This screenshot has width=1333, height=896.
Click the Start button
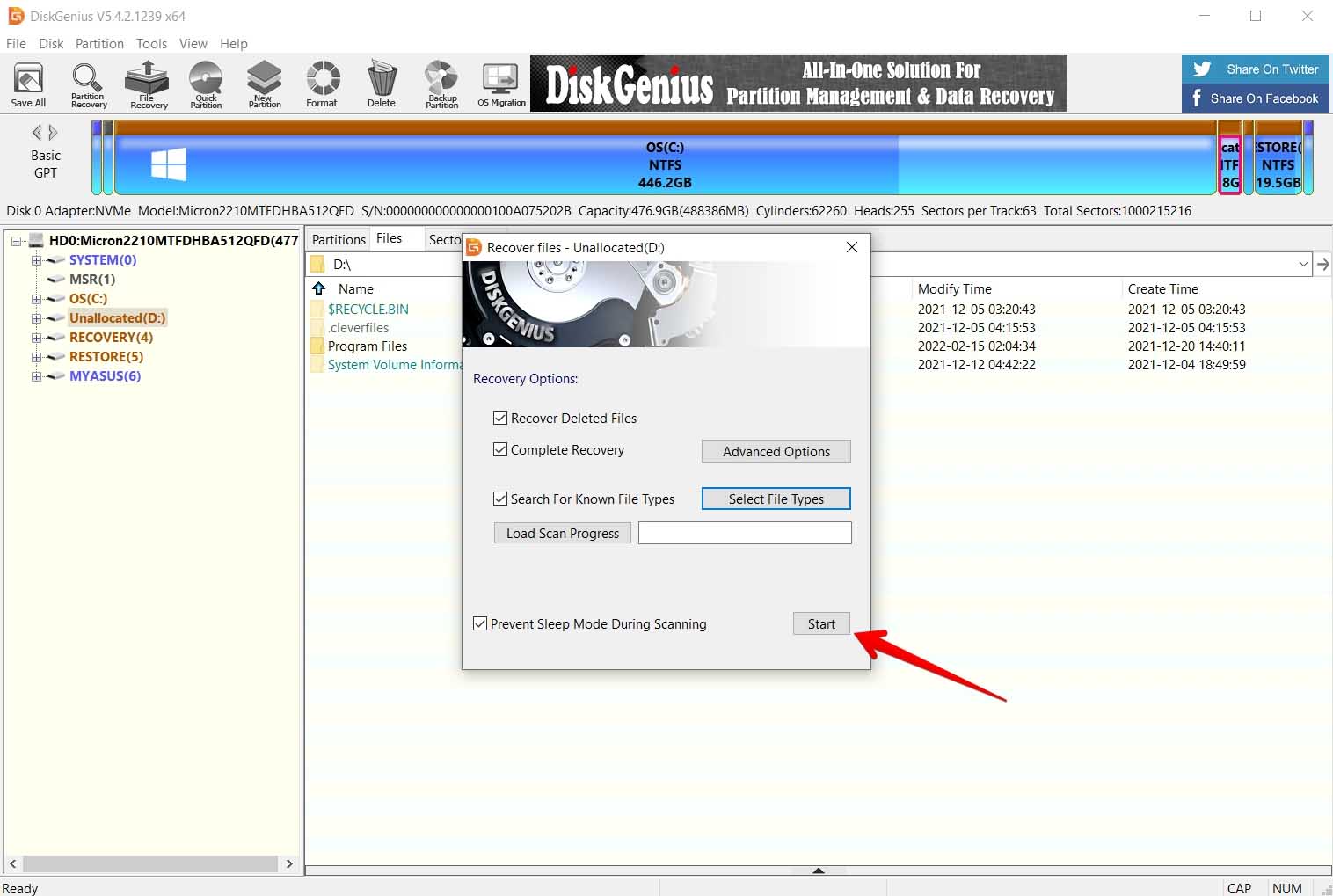(x=821, y=623)
